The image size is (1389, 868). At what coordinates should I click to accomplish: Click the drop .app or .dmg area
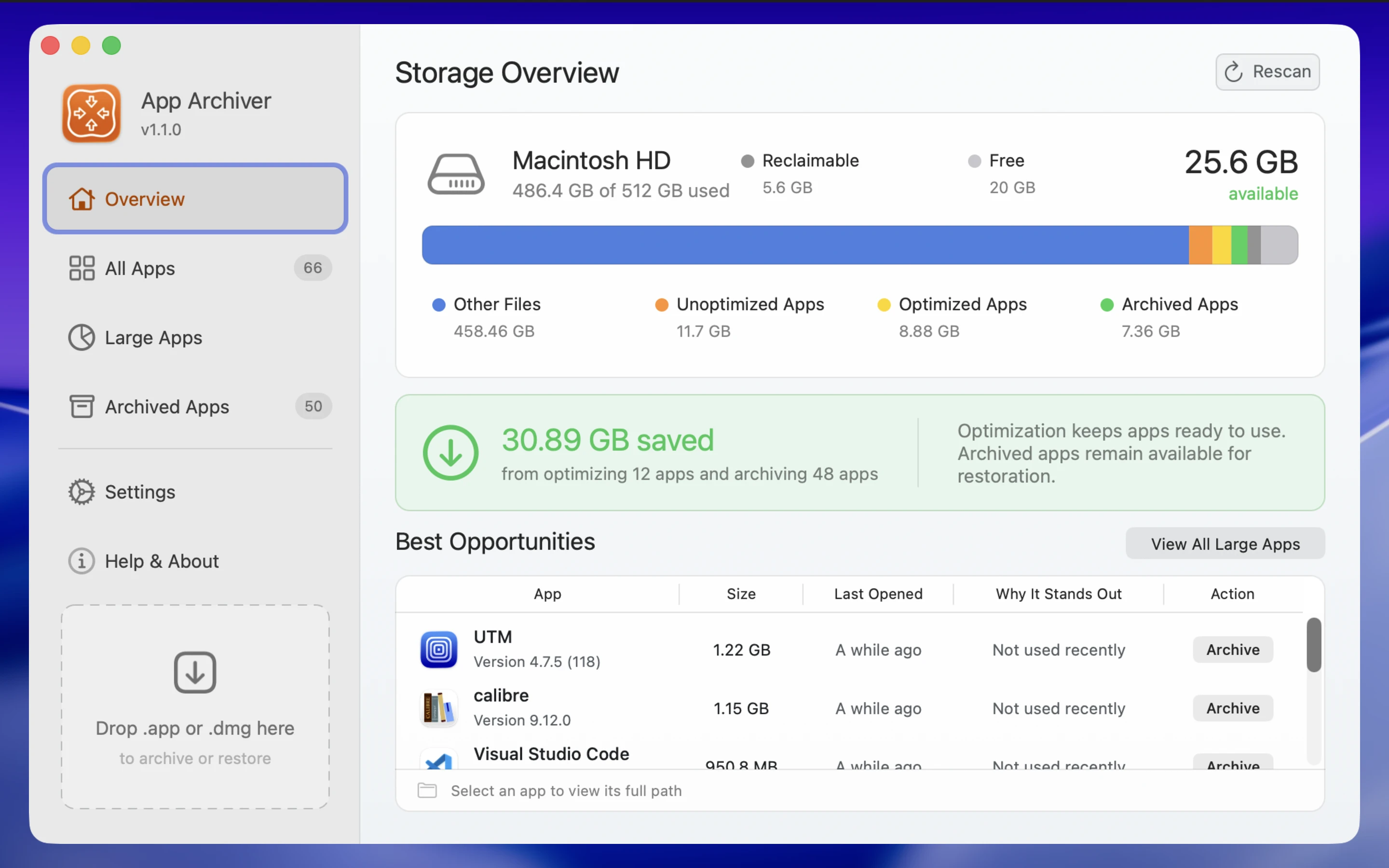pyautogui.click(x=195, y=706)
